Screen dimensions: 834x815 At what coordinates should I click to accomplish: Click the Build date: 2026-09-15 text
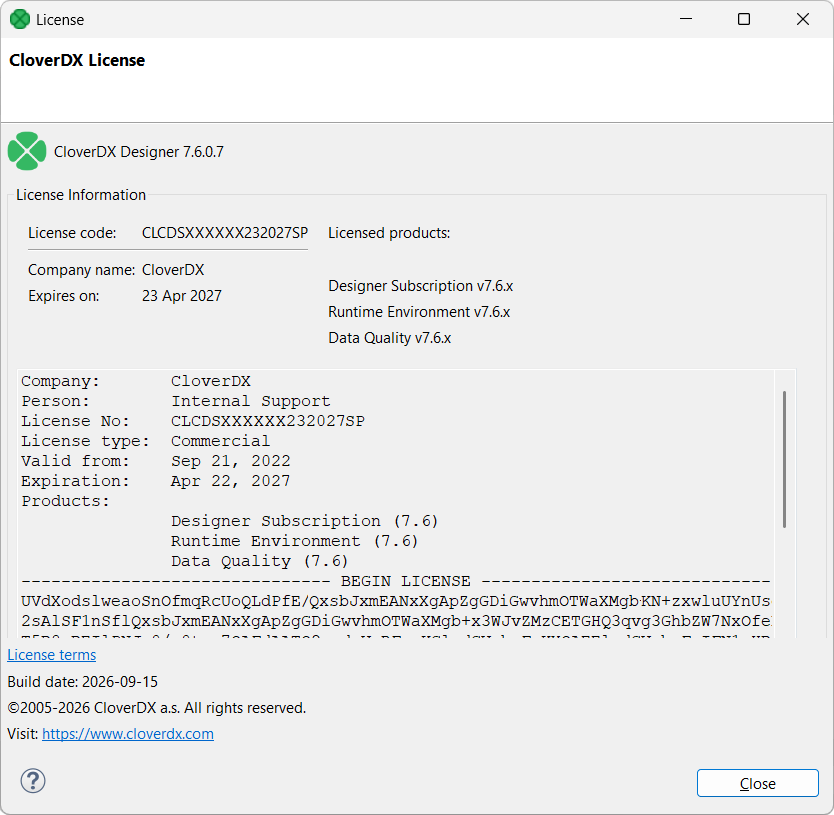(x=82, y=682)
